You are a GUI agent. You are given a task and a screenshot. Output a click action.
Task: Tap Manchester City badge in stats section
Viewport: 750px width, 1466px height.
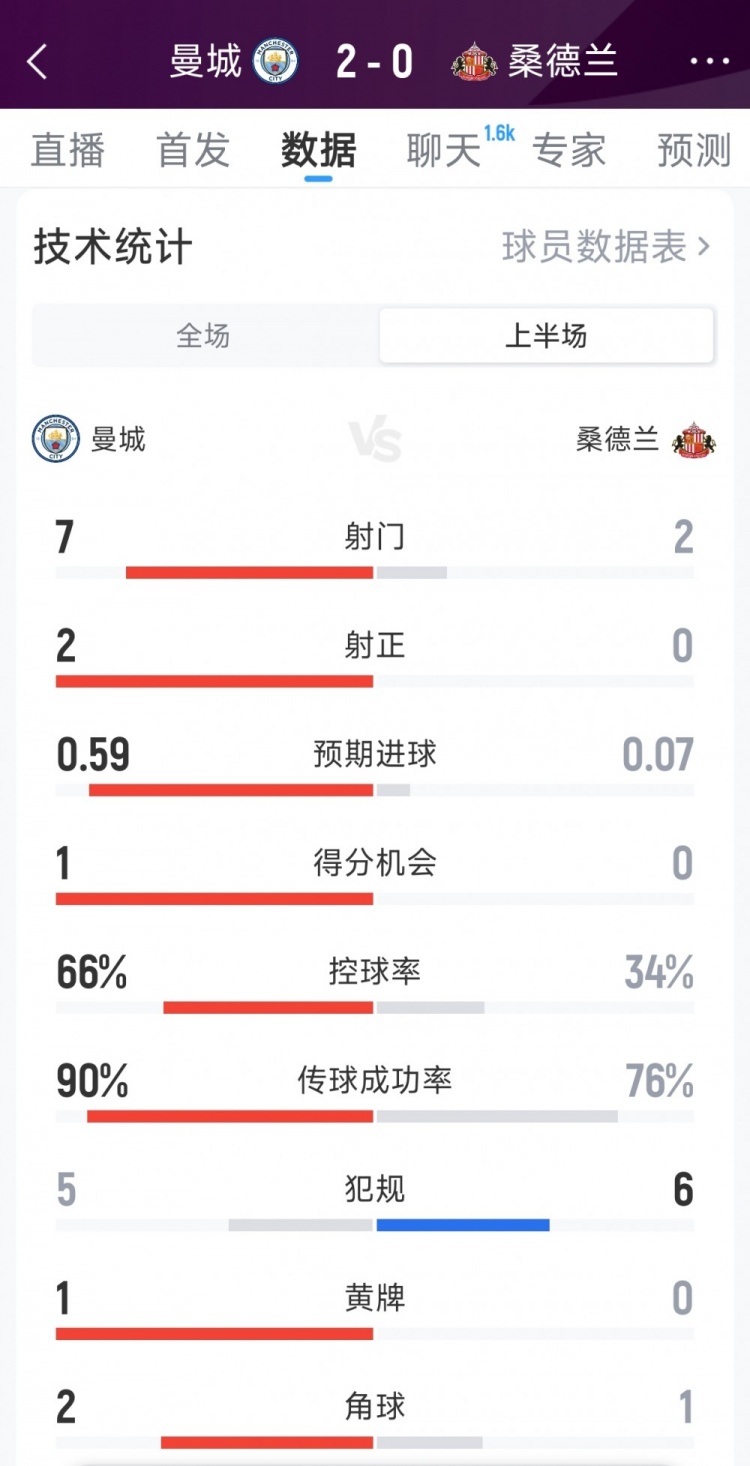pos(55,439)
